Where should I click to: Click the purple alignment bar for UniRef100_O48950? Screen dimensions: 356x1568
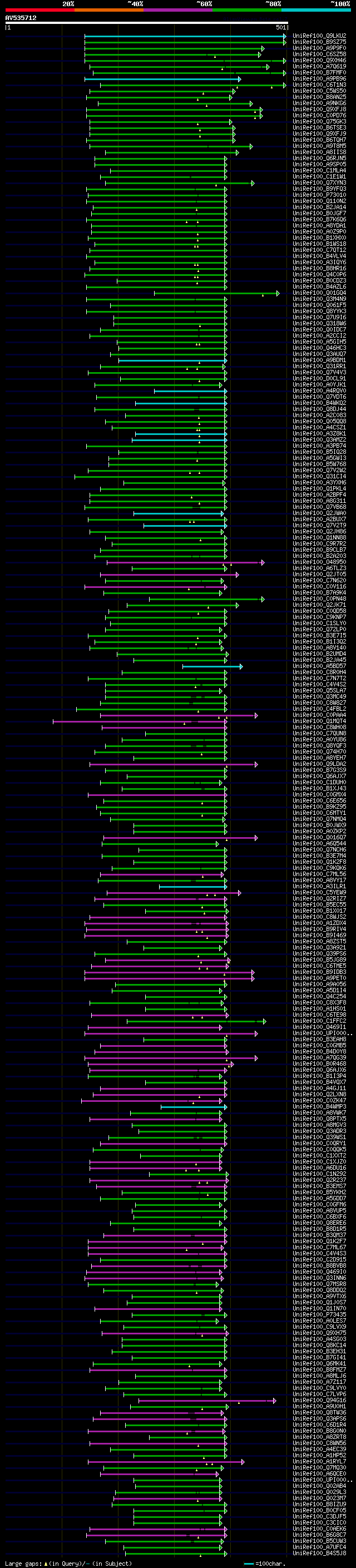pyautogui.click(x=186, y=562)
